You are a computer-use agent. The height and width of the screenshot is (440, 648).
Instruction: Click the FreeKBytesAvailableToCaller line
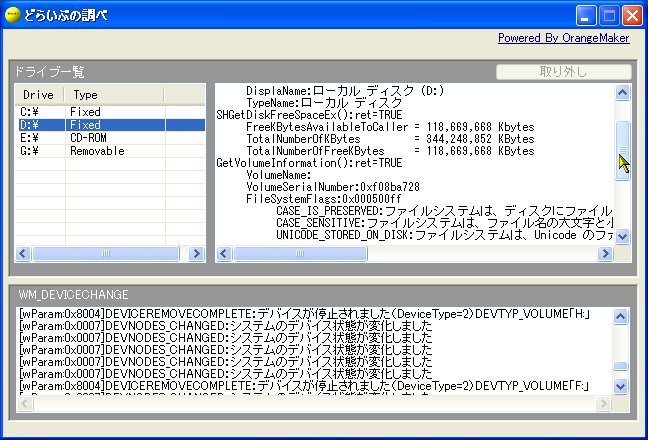tap(390, 127)
